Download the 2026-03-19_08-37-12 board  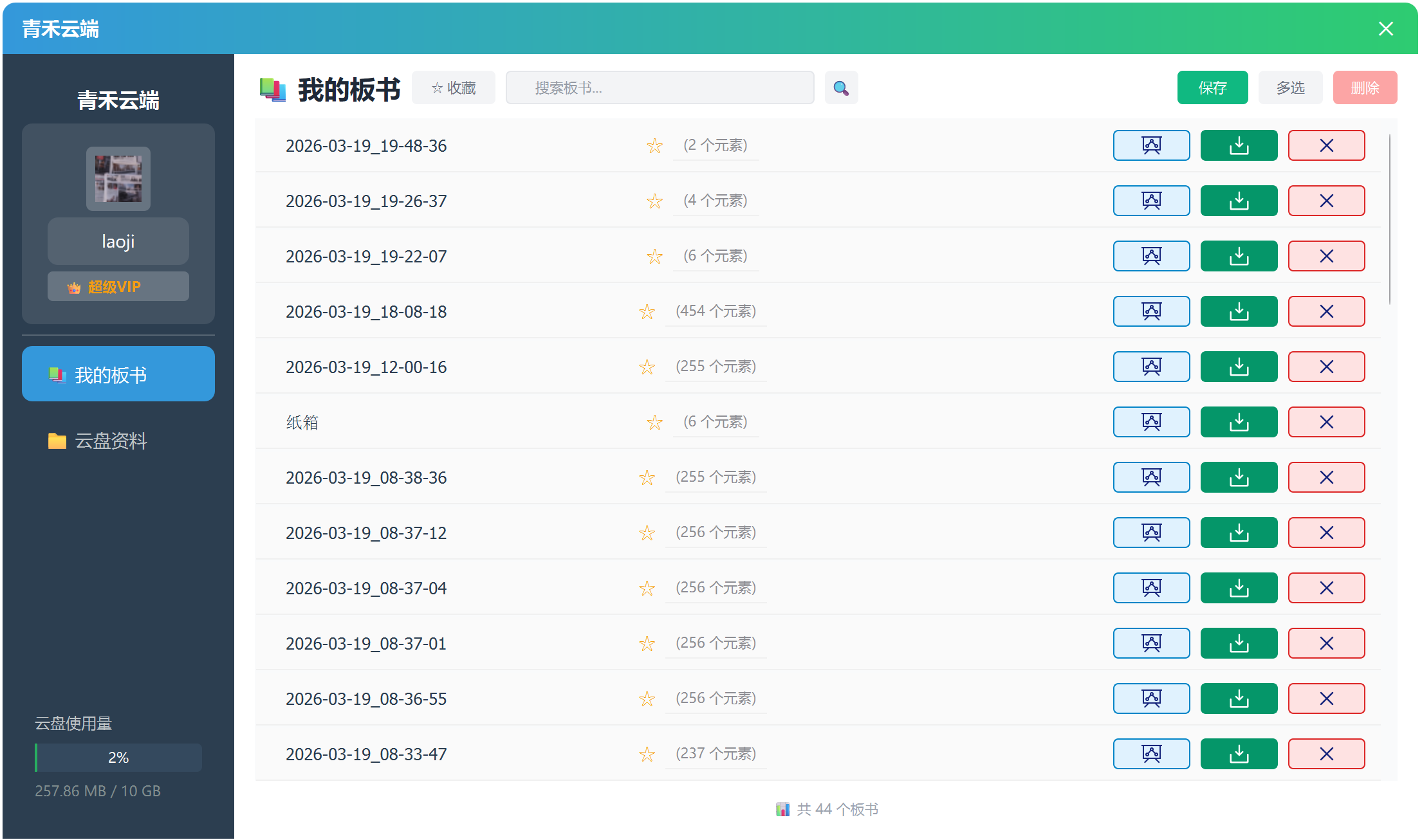pos(1239,533)
